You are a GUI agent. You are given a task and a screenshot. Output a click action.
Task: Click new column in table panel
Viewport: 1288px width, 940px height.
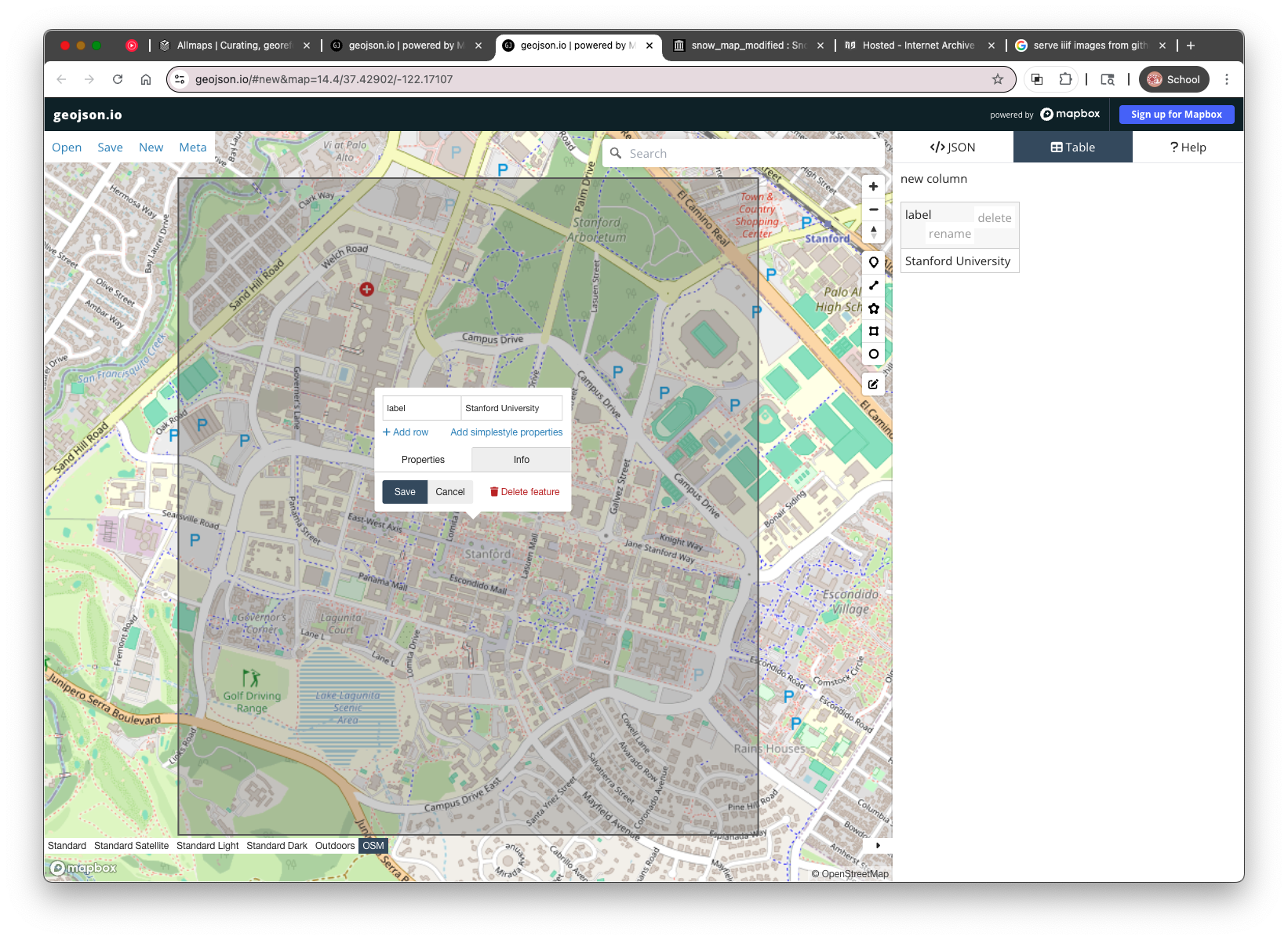933,179
